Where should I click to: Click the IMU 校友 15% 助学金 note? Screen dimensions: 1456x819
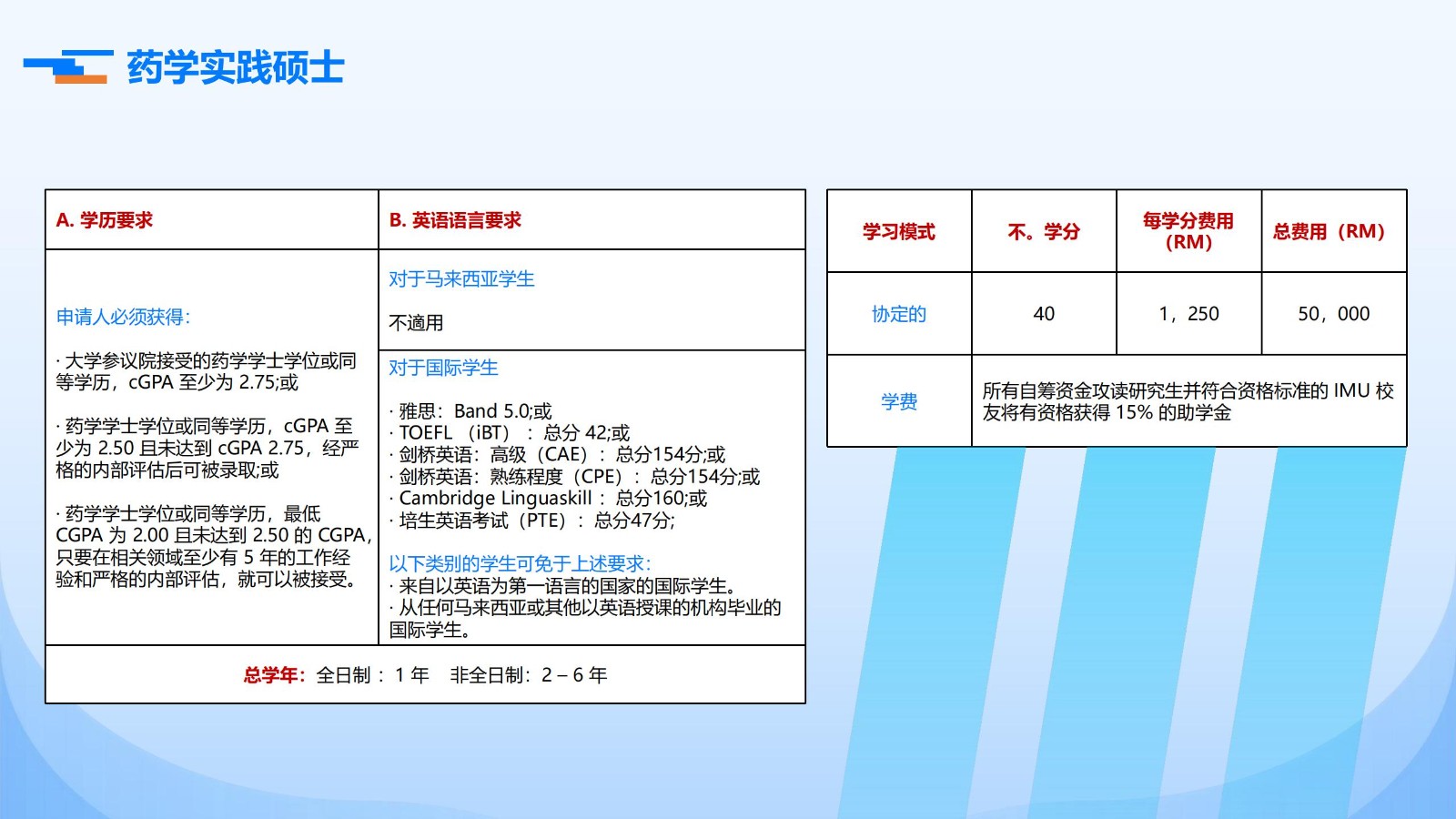(x=1188, y=401)
